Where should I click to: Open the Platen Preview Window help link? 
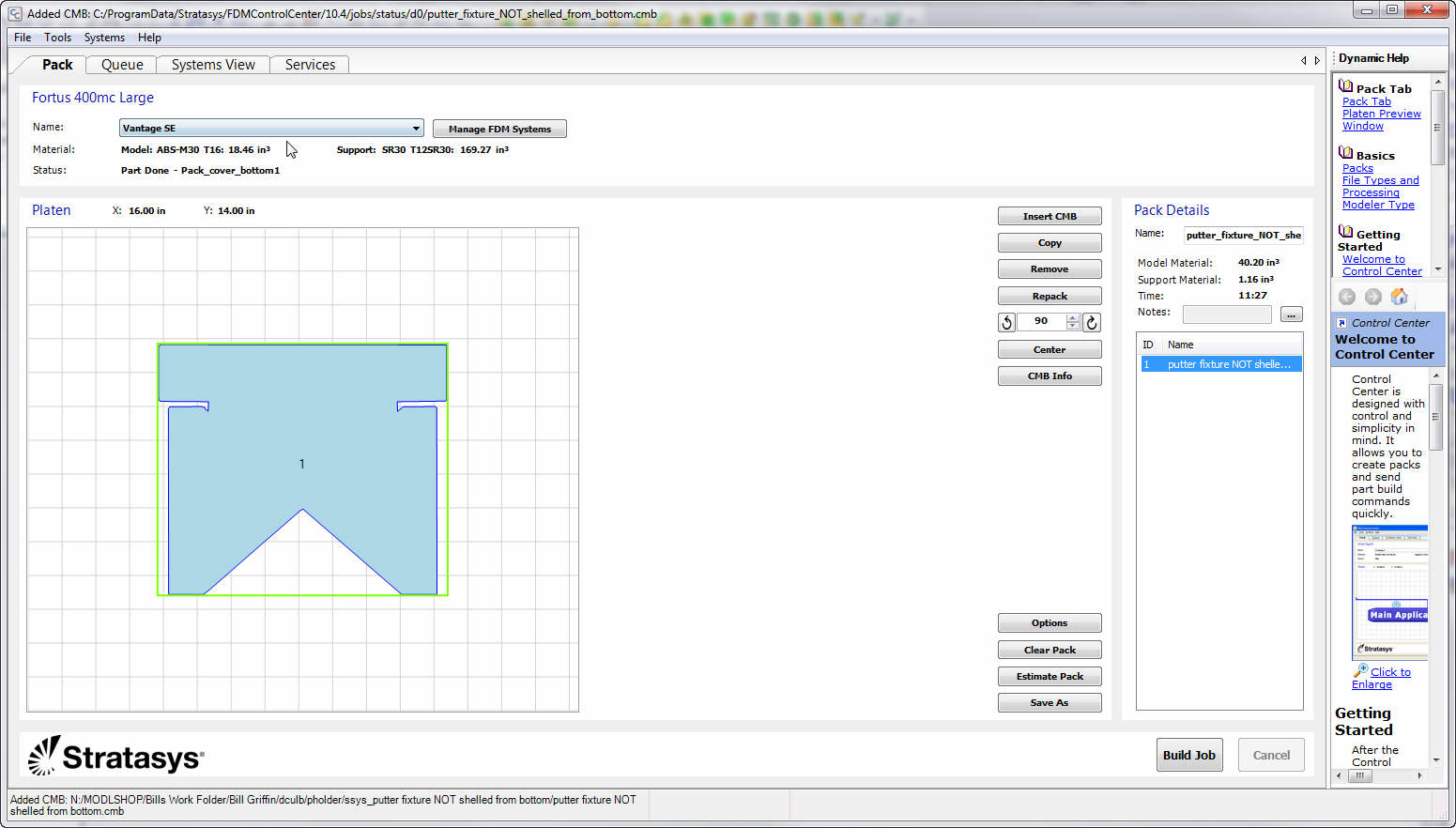(1381, 119)
